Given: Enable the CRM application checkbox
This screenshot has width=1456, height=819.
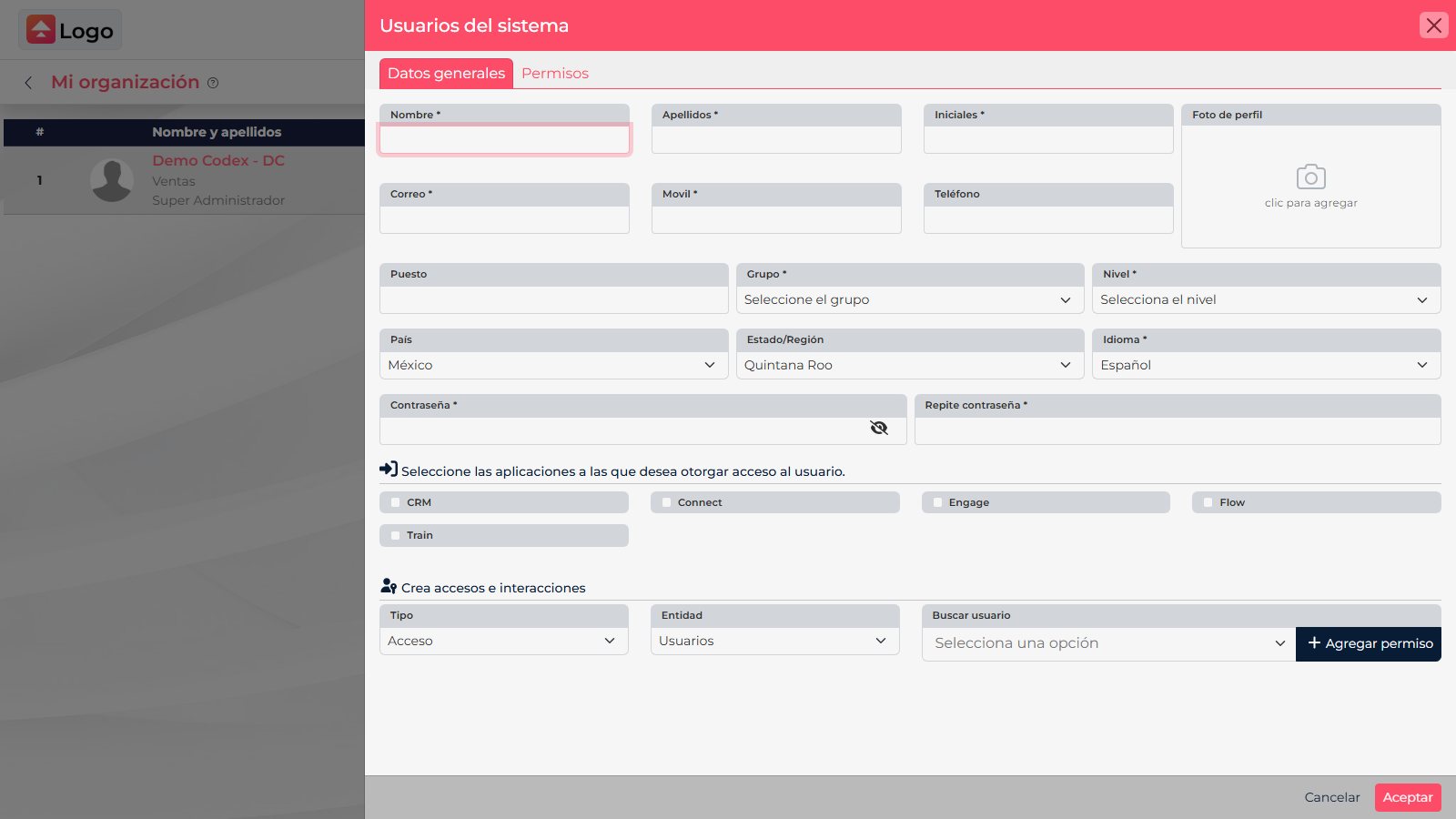Looking at the screenshot, I should coord(396,502).
